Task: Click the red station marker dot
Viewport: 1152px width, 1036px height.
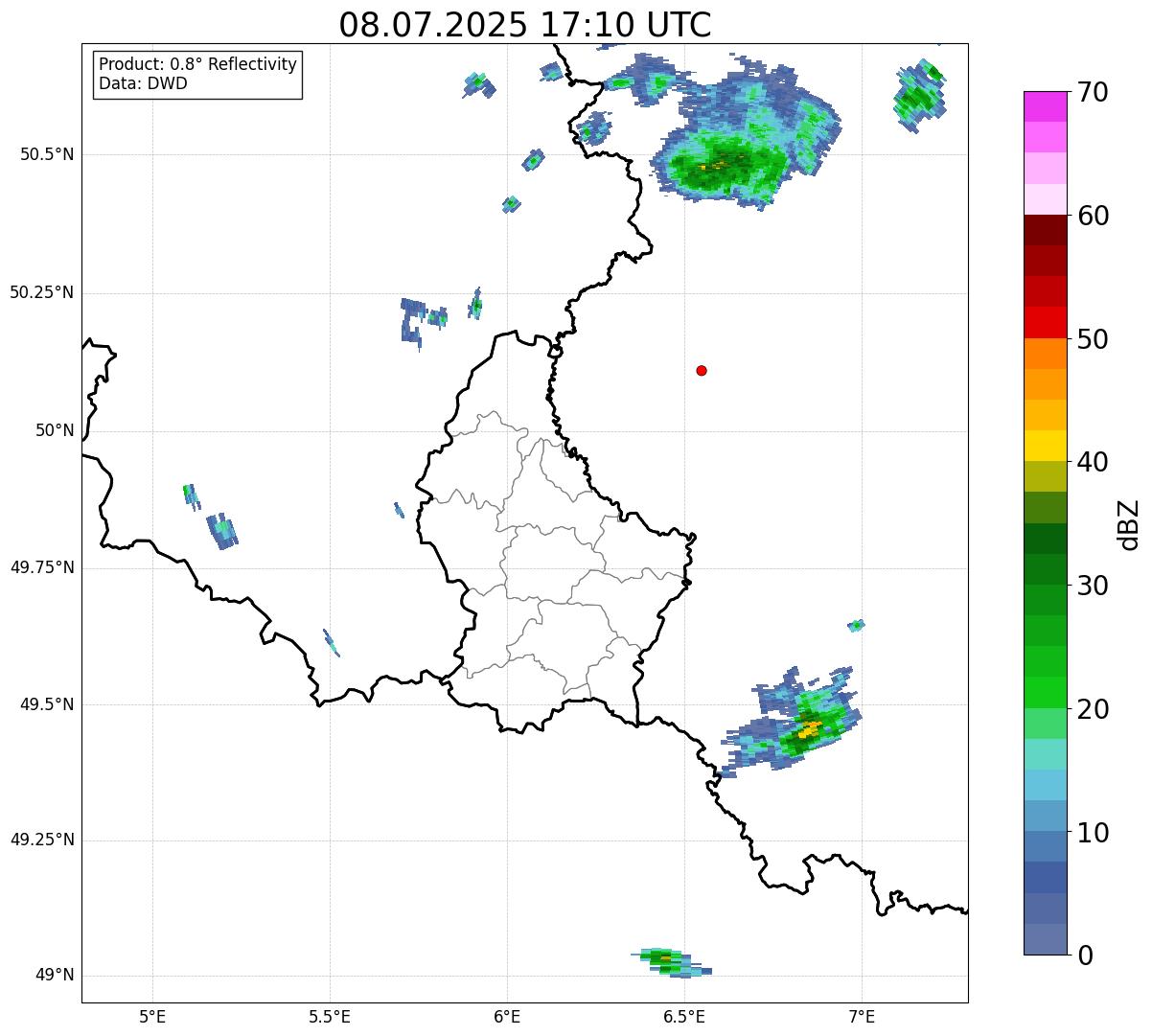Action: coord(702,370)
